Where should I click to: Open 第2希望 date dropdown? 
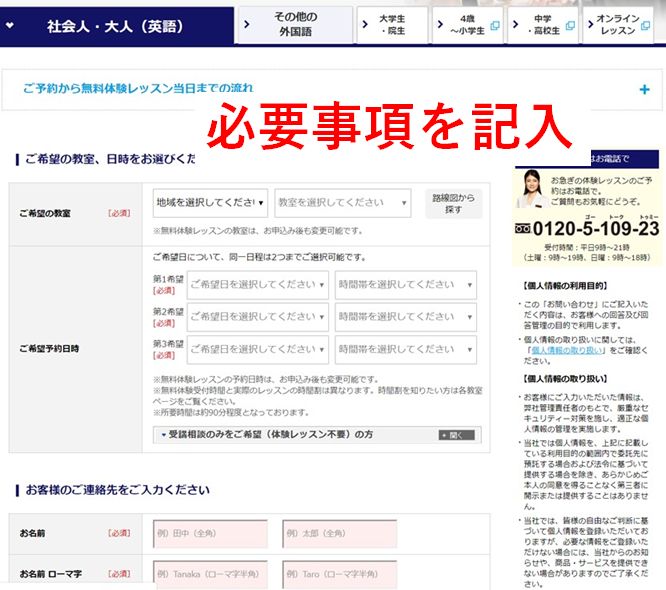257,317
